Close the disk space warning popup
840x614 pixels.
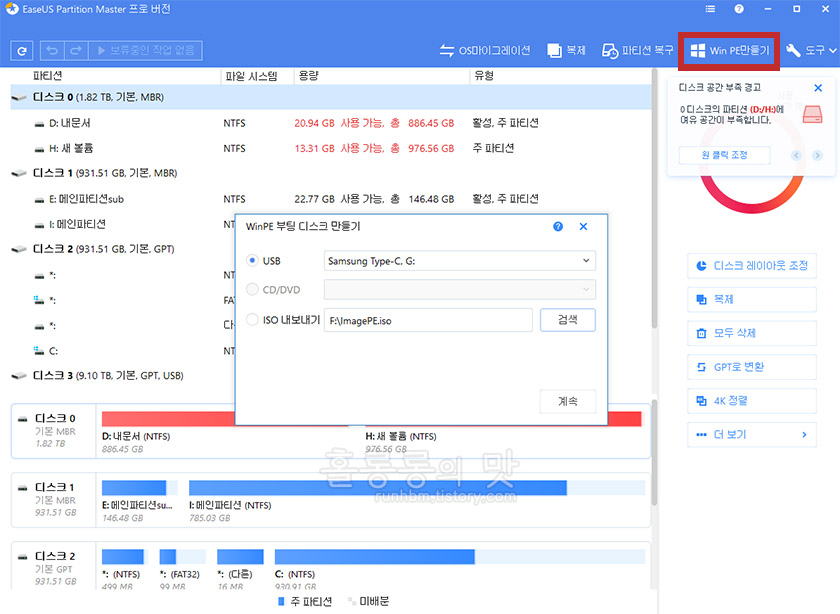[x=818, y=88]
